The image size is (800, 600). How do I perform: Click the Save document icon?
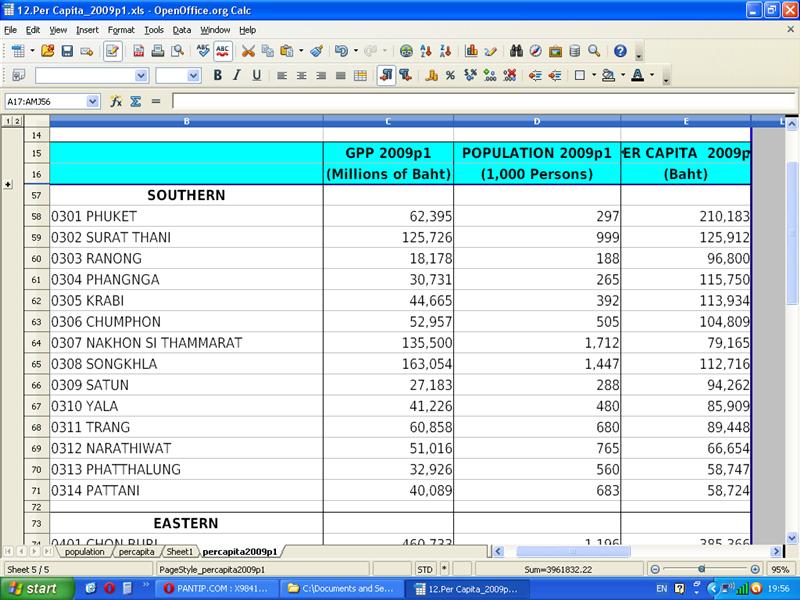pyautogui.click(x=67, y=51)
